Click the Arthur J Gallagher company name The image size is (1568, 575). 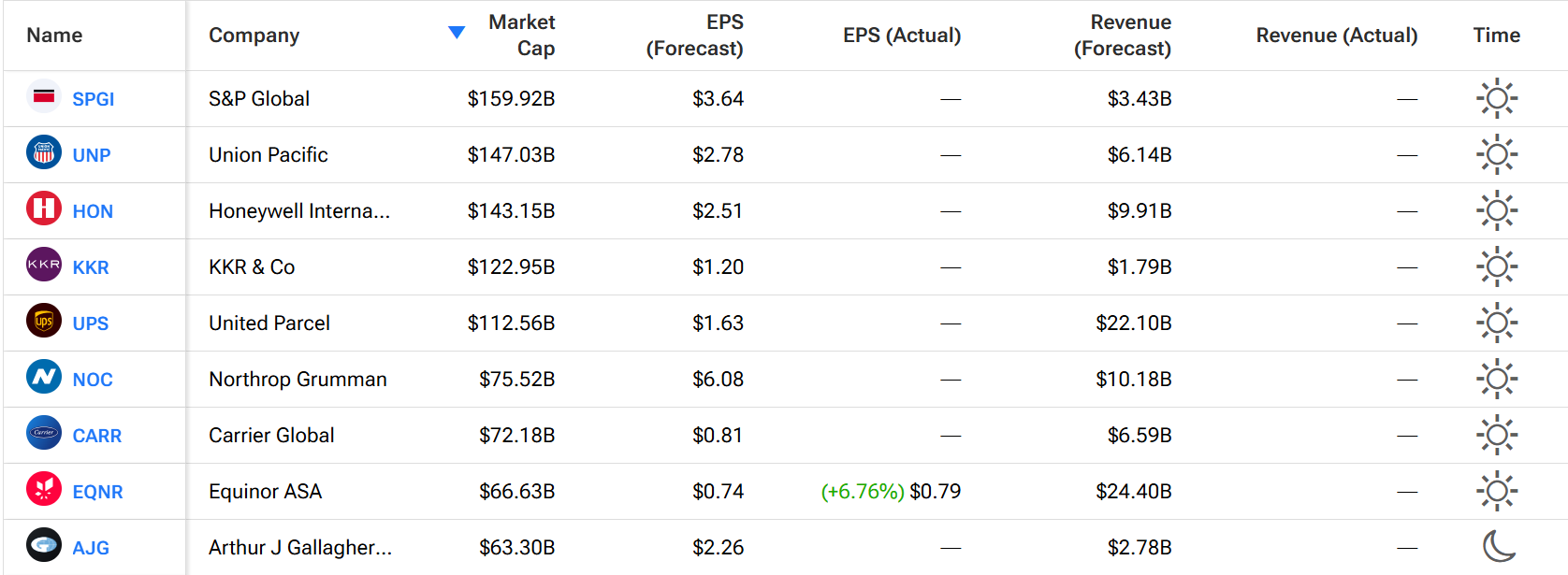pos(300,548)
